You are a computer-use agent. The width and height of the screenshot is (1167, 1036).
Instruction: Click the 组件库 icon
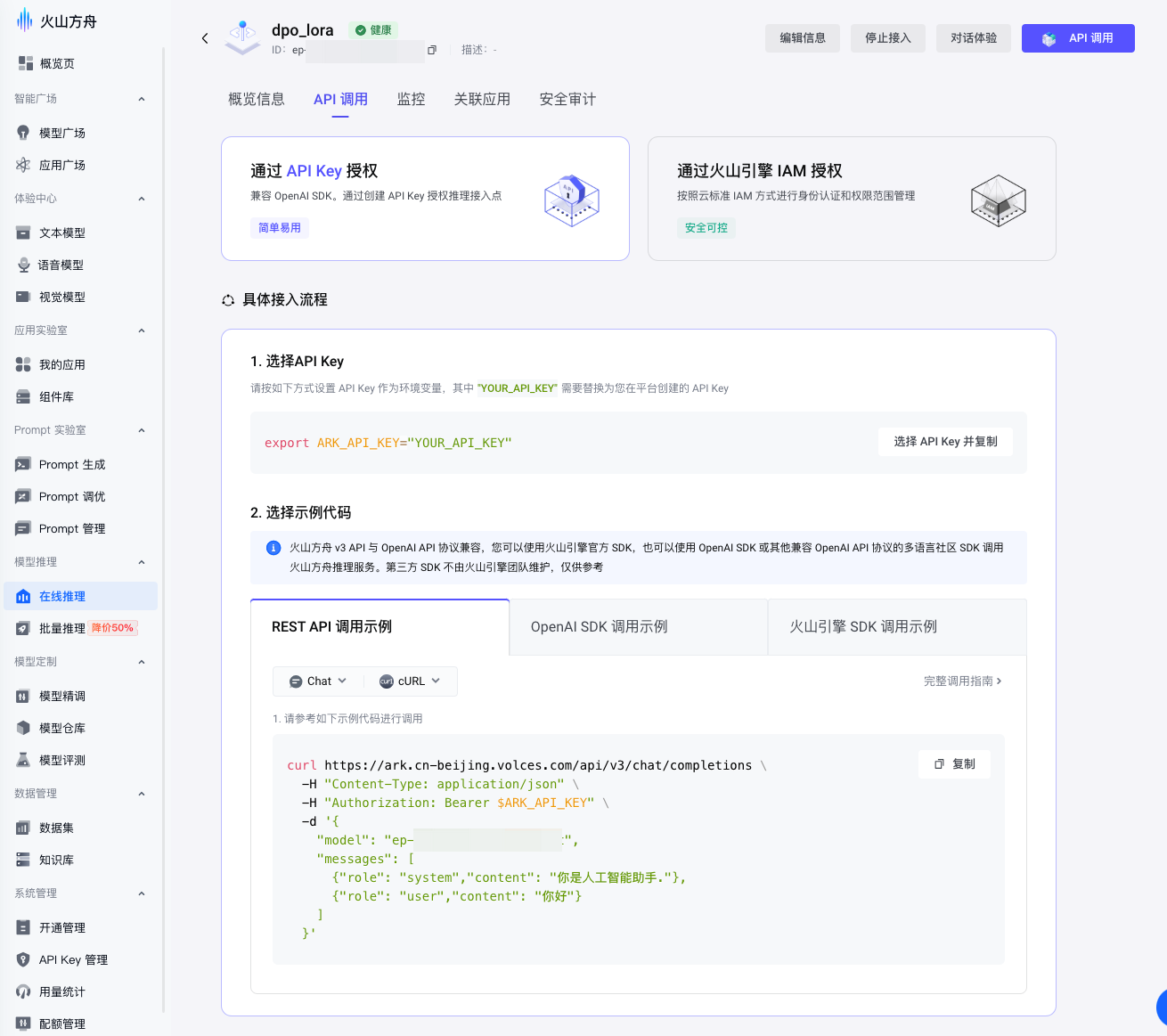click(23, 396)
